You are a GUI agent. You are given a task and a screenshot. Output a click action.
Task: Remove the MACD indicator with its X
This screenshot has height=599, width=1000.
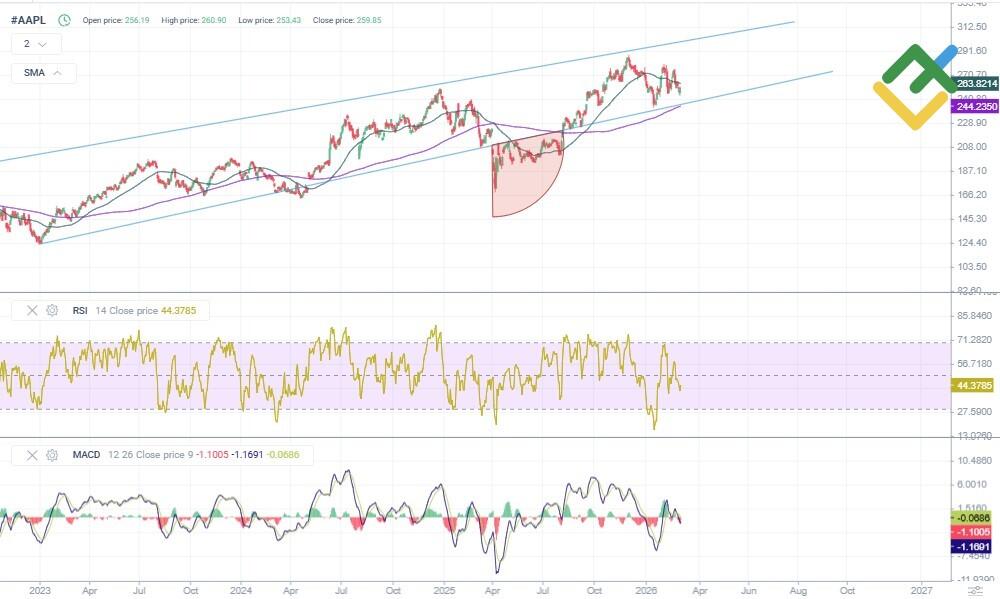31,455
